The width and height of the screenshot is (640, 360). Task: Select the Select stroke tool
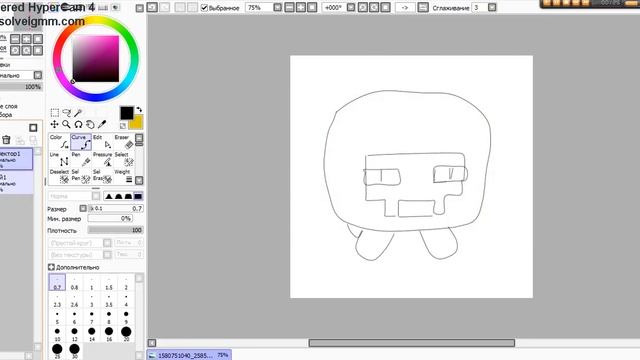(124, 159)
